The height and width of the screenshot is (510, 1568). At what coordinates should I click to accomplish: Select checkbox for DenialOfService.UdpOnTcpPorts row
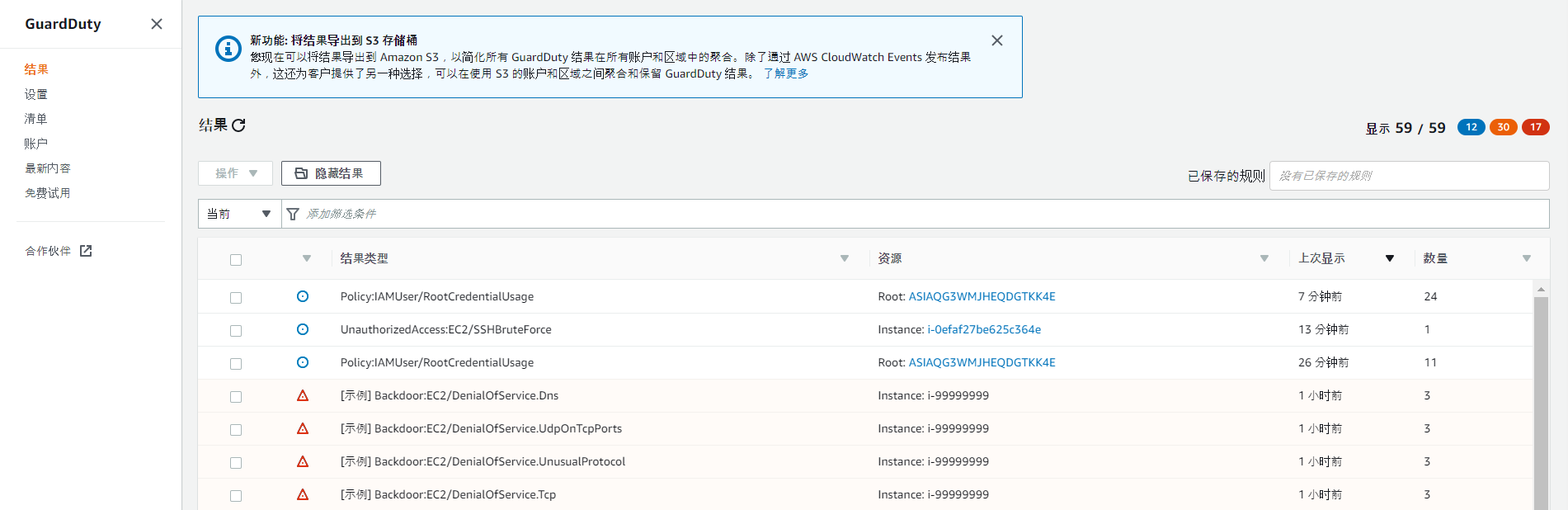[x=236, y=430]
